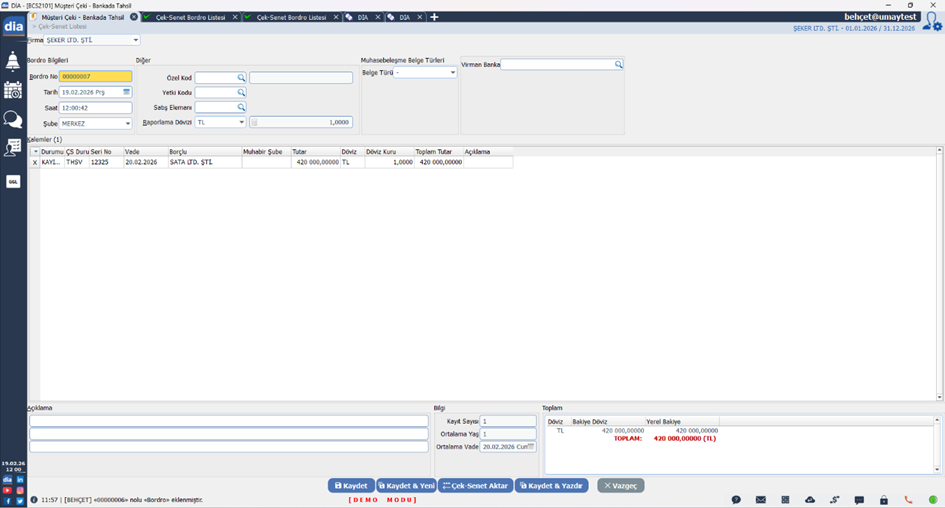Expand the Firma dropdown
This screenshot has height=508, width=945.
tap(136, 40)
